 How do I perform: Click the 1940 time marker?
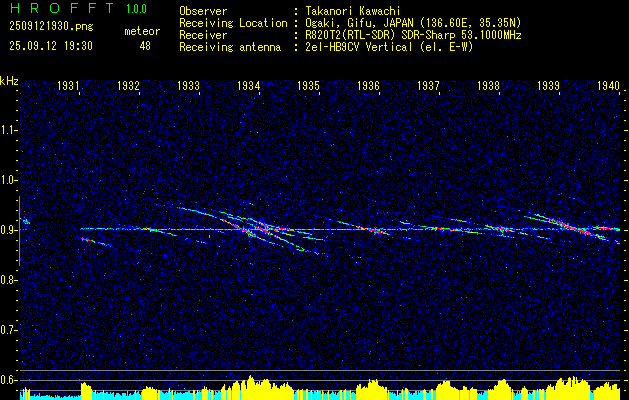tap(608, 85)
